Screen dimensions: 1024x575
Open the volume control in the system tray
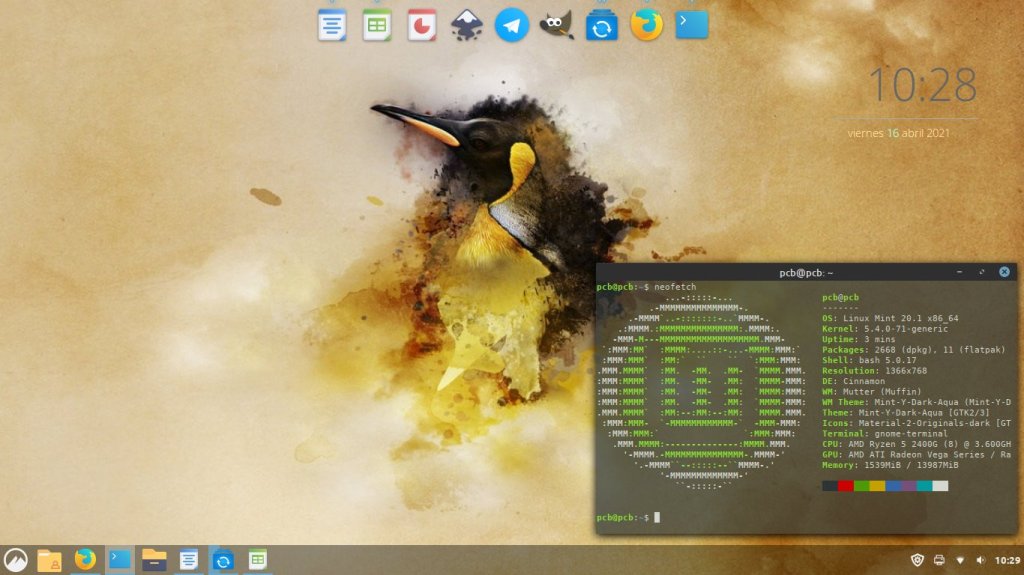979,560
